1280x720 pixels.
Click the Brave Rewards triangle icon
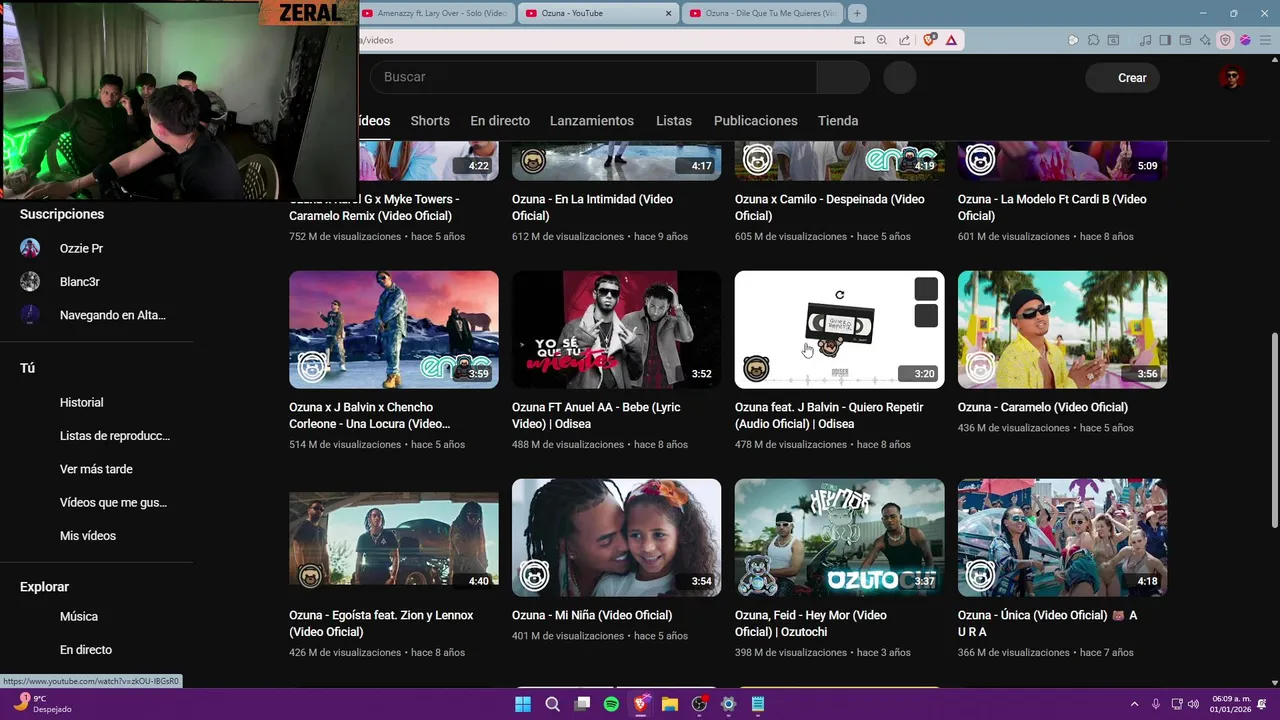(951, 40)
